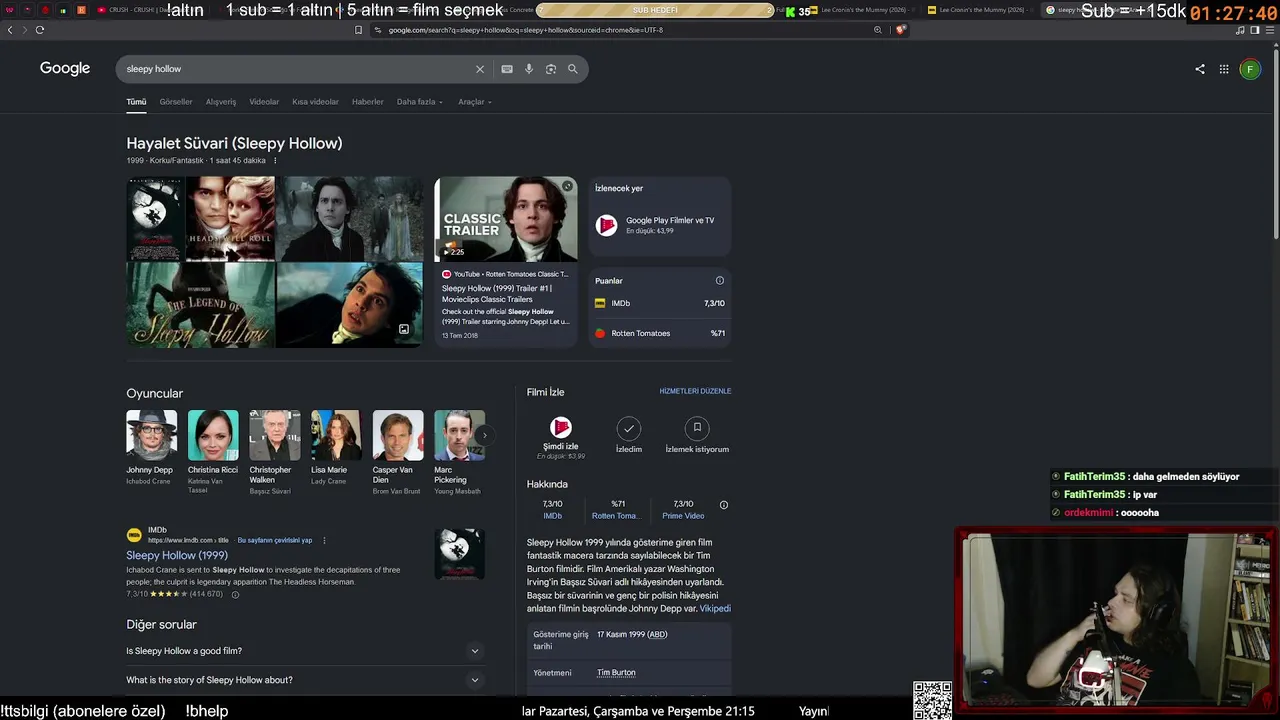
Task: Expand the Daha fazla dropdown
Action: pyautogui.click(x=420, y=102)
